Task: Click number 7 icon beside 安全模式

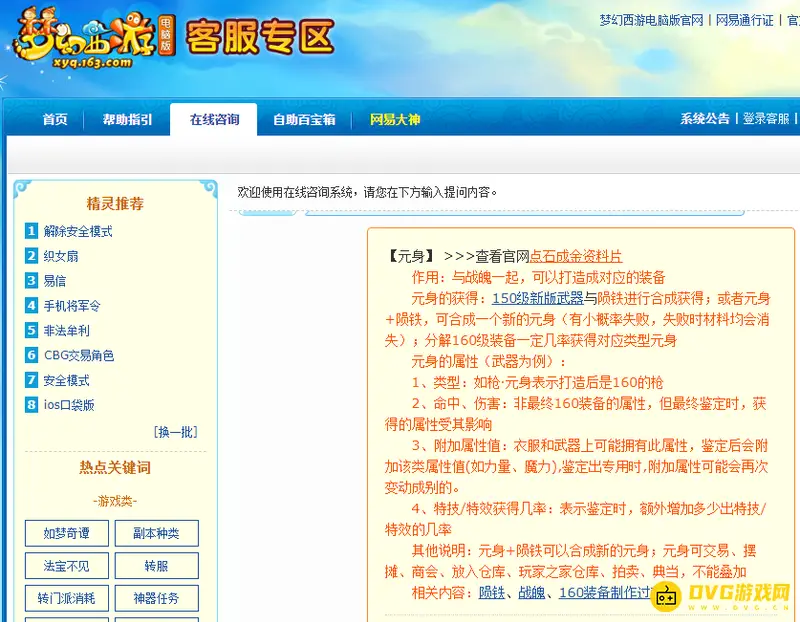Action: pyautogui.click(x=32, y=380)
